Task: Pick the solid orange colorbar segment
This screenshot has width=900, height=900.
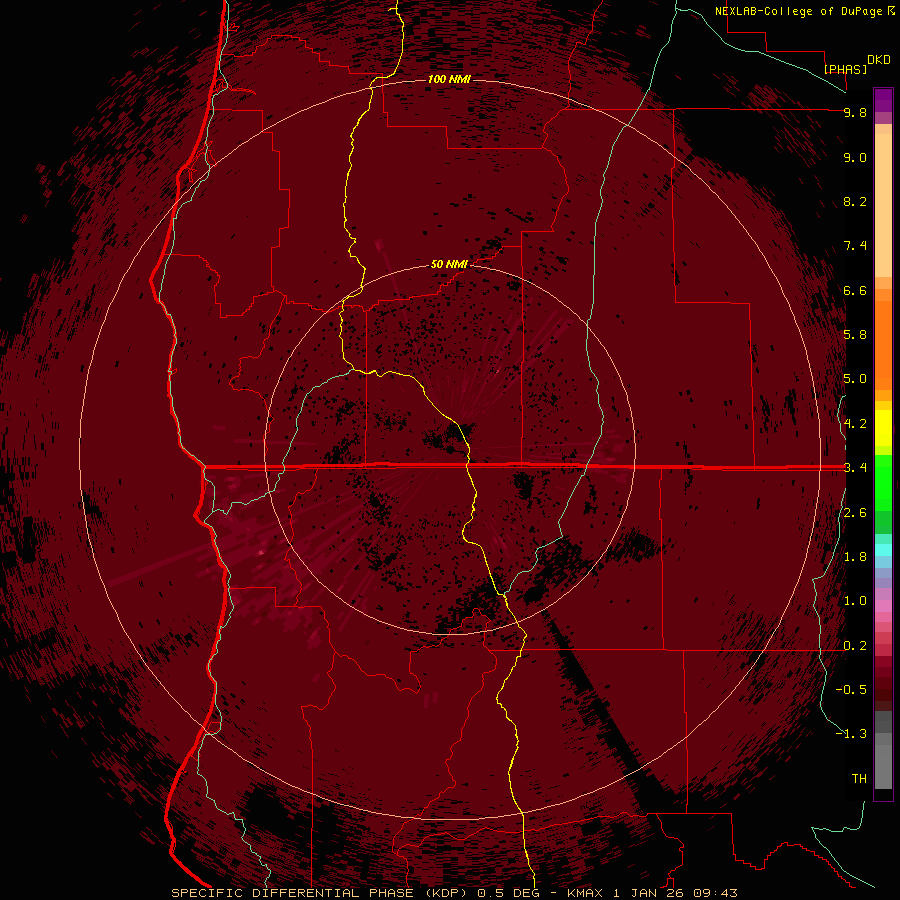Action: coord(883,344)
